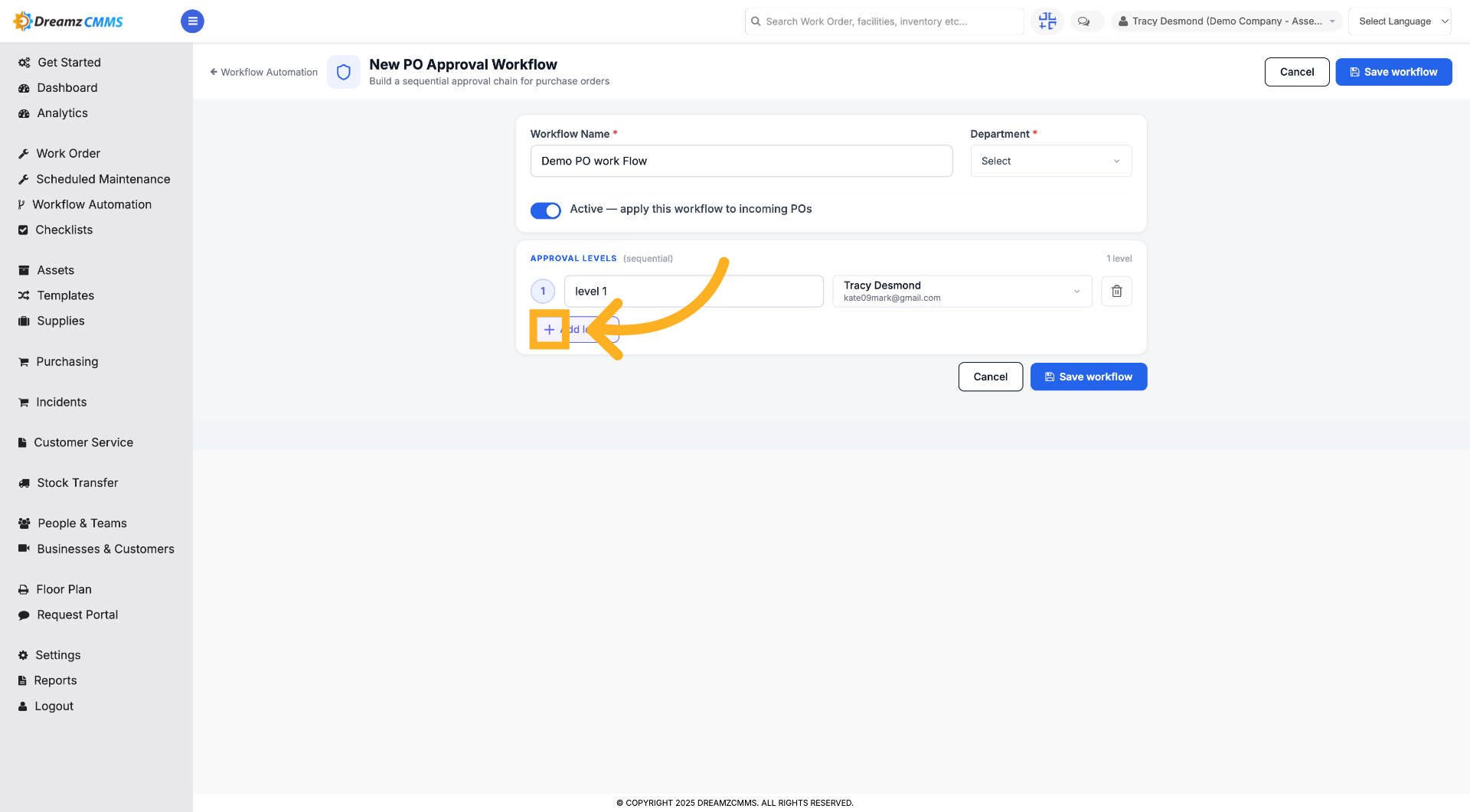Go back via Workflow Automation link
The height and width of the screenshot is (812, 1470).
point(264,72)
